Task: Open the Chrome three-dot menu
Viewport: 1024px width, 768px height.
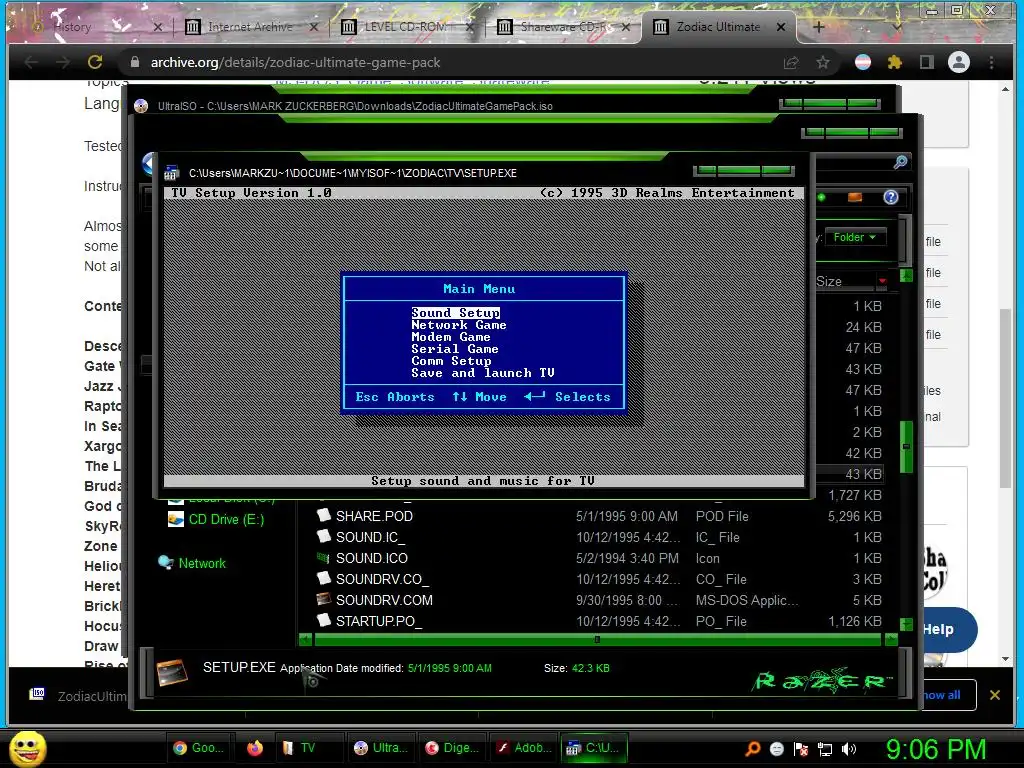Action: click(x=991, y=62)
